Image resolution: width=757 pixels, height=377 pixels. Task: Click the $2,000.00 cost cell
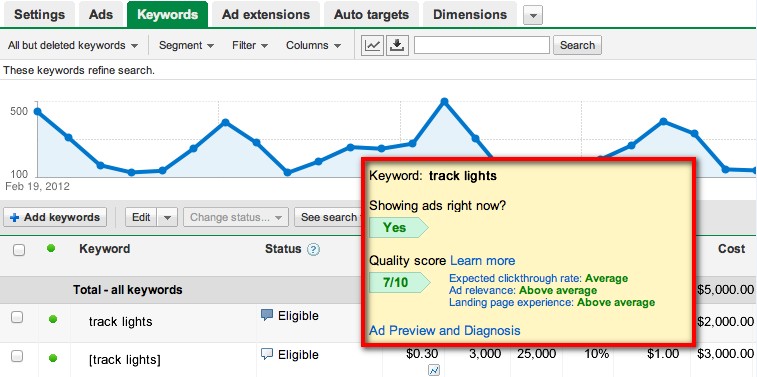tap(726, 321)
